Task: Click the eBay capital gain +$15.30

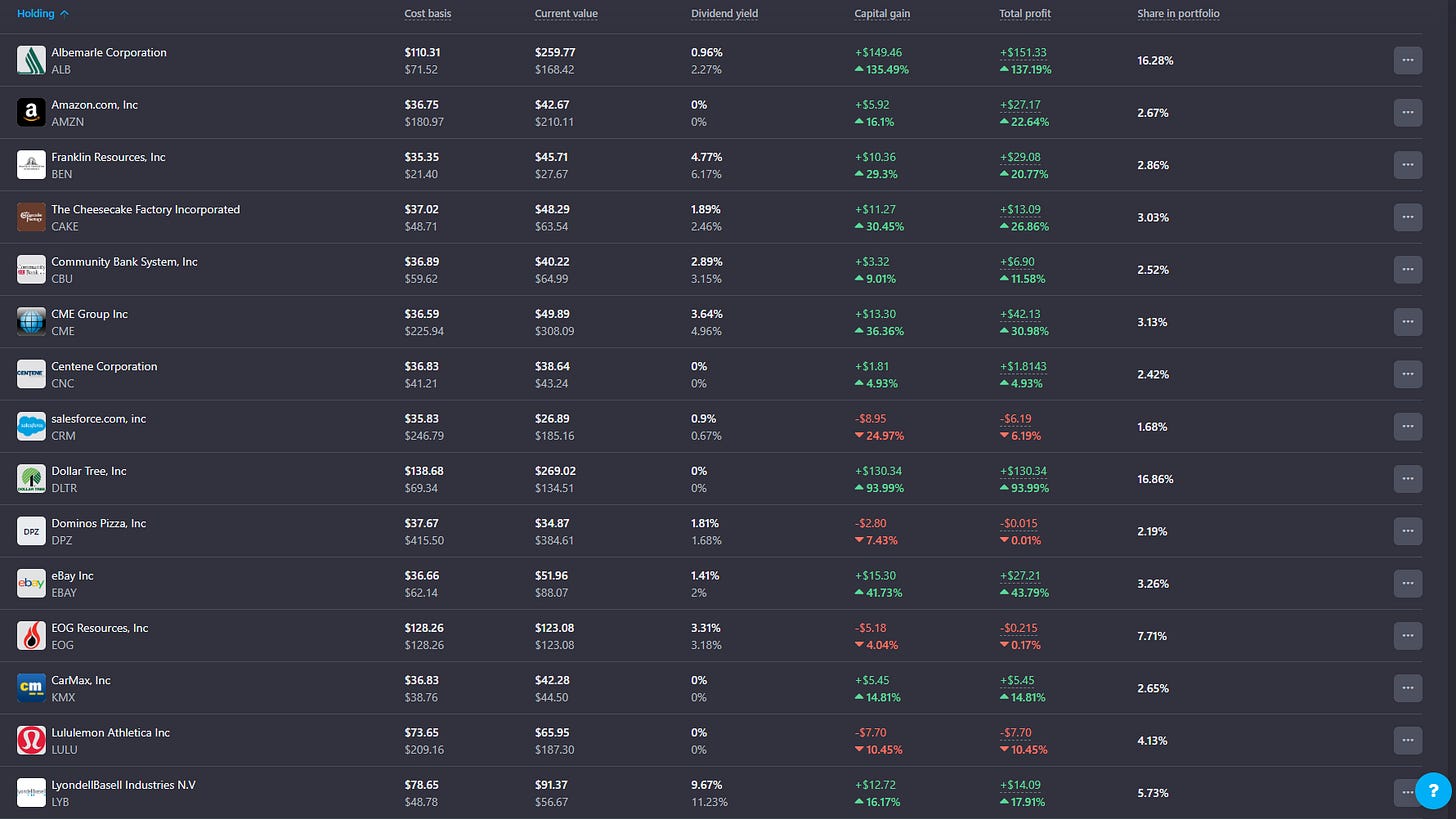Action: click(x=875, y=575)
